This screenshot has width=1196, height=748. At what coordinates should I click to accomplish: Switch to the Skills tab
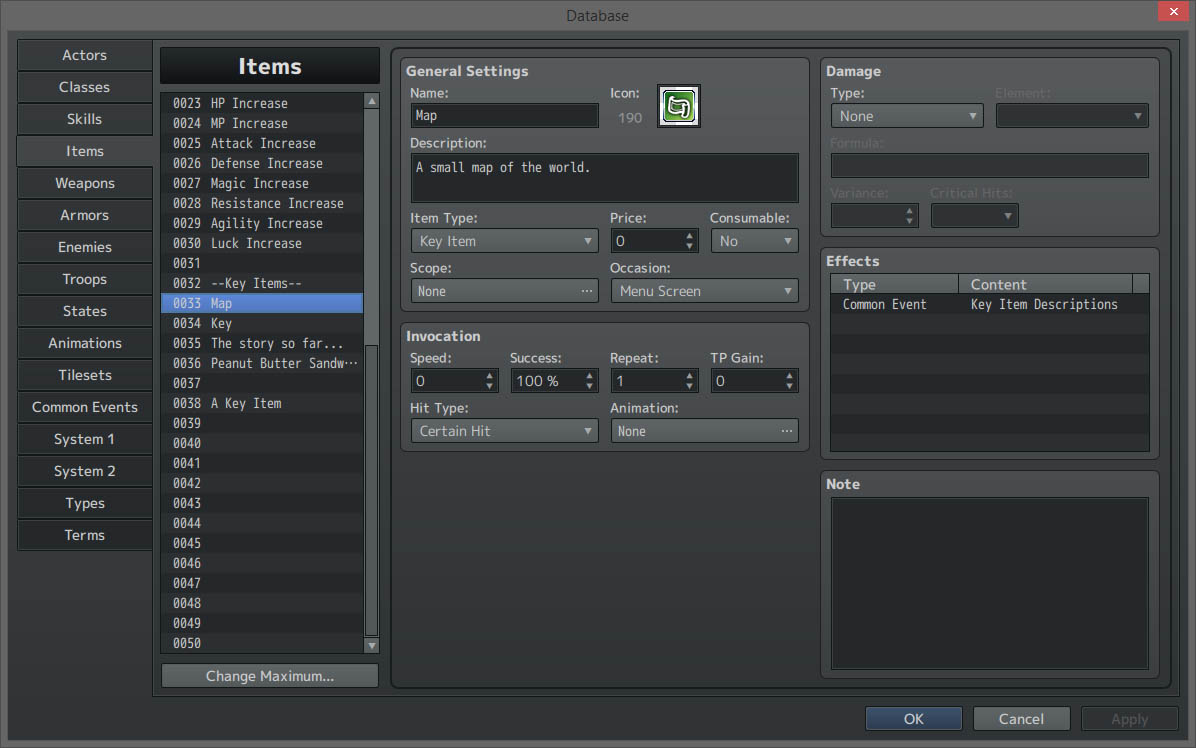[x=85, y=119]
